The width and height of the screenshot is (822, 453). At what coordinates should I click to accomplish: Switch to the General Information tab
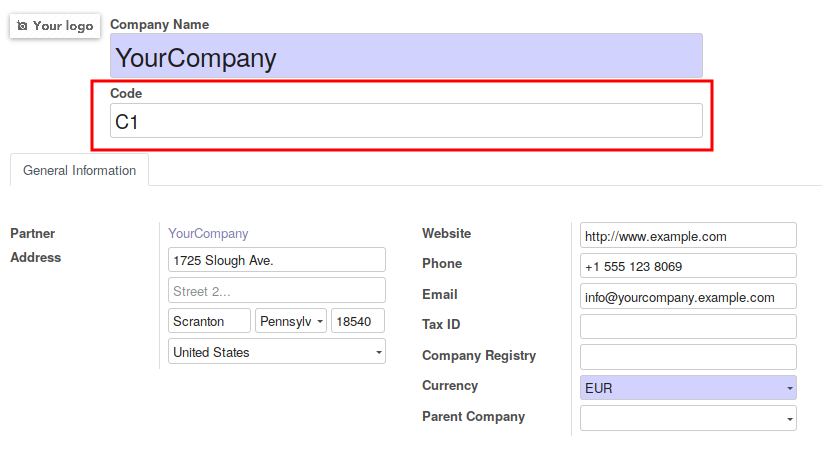79,170
